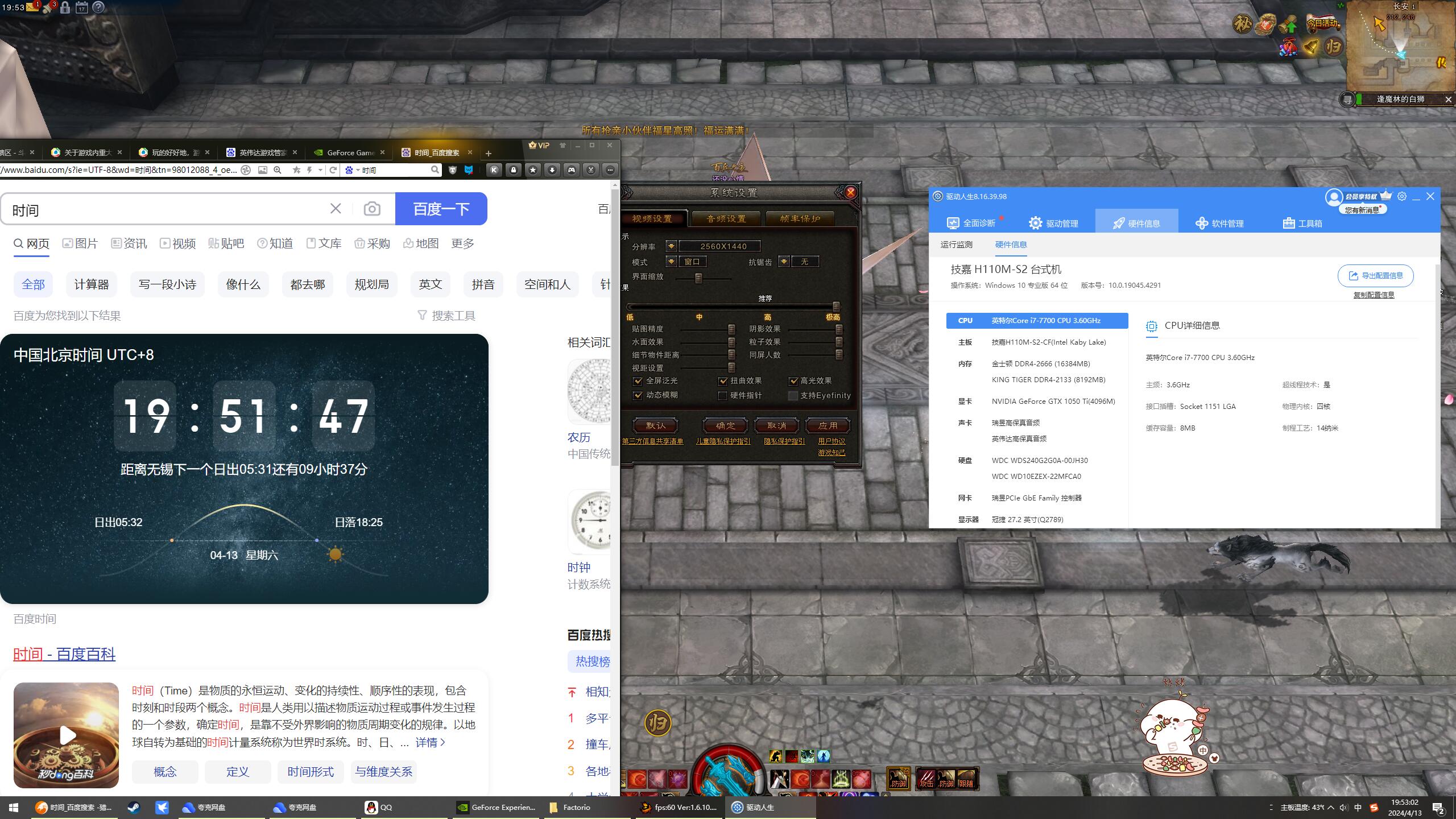Click the white sword slash skill icon

779,778
